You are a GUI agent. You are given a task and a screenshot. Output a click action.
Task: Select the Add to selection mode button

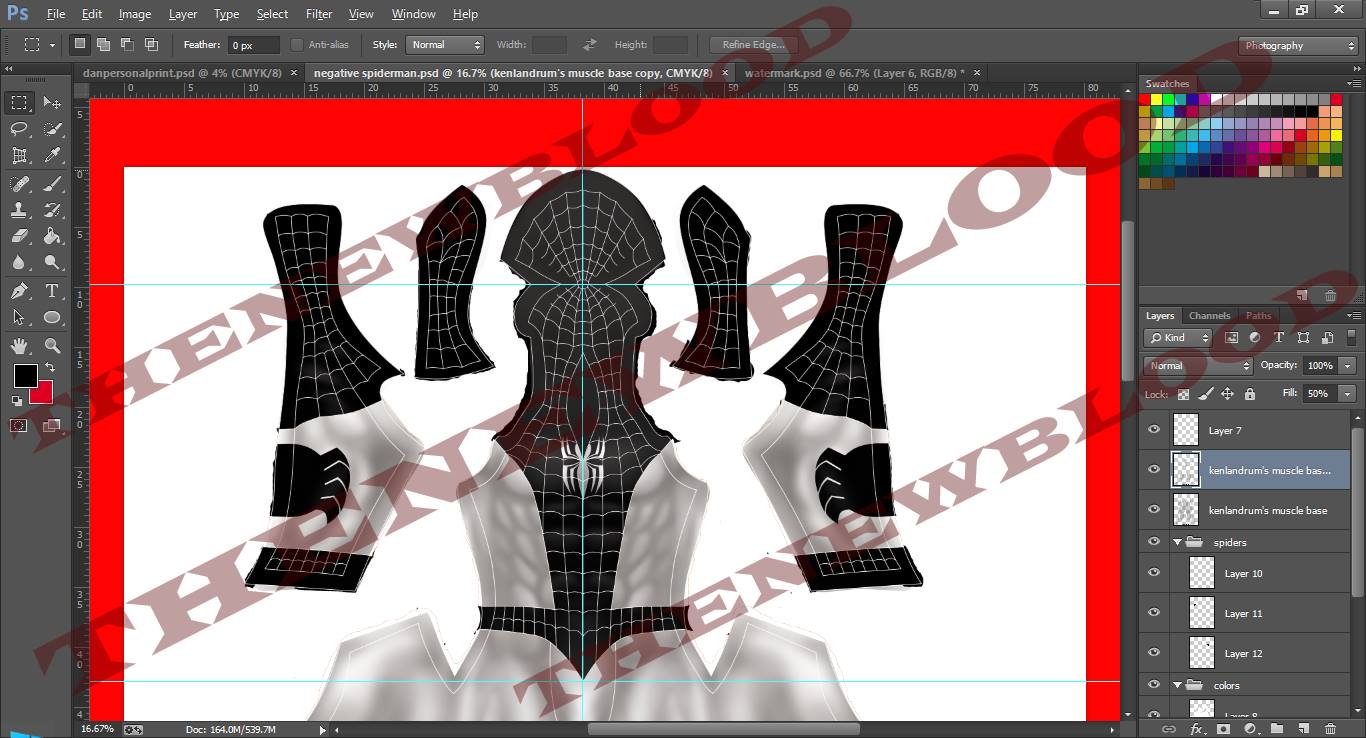[103, 45]
